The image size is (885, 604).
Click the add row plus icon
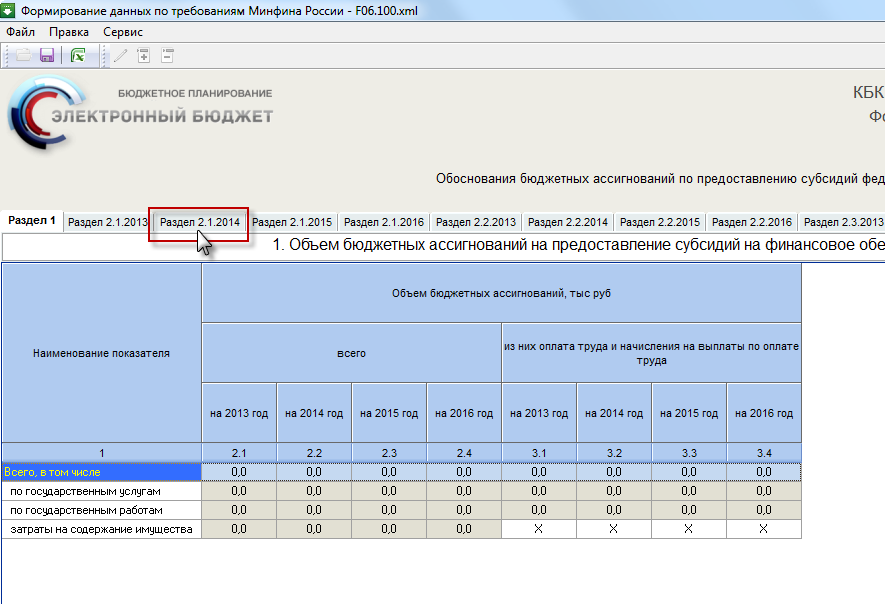[x=144, y=55]
